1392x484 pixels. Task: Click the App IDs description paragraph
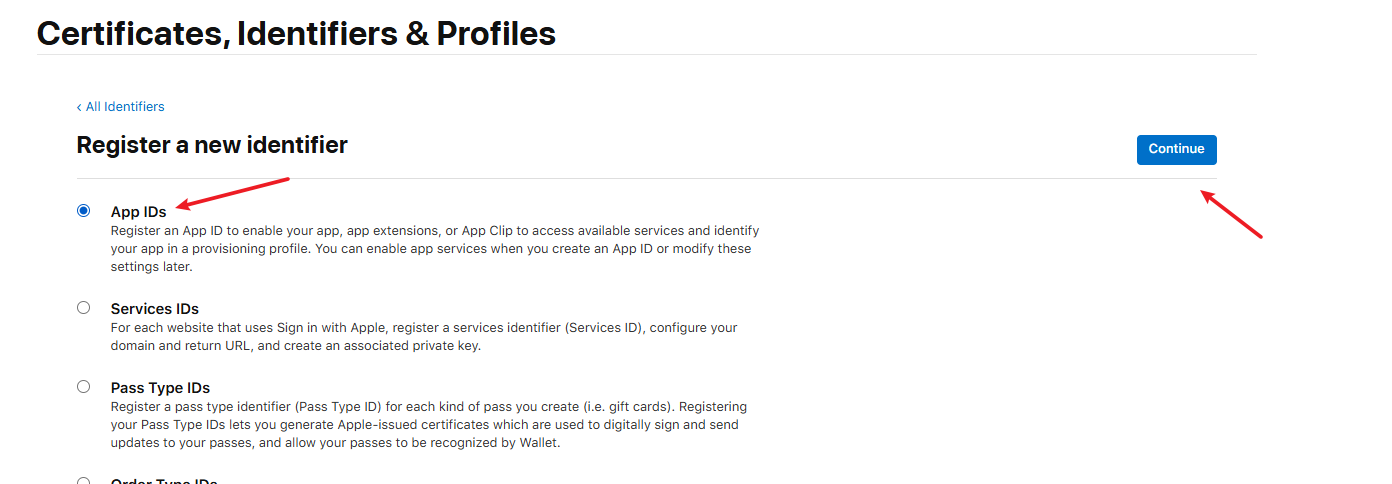pos(435,249)
